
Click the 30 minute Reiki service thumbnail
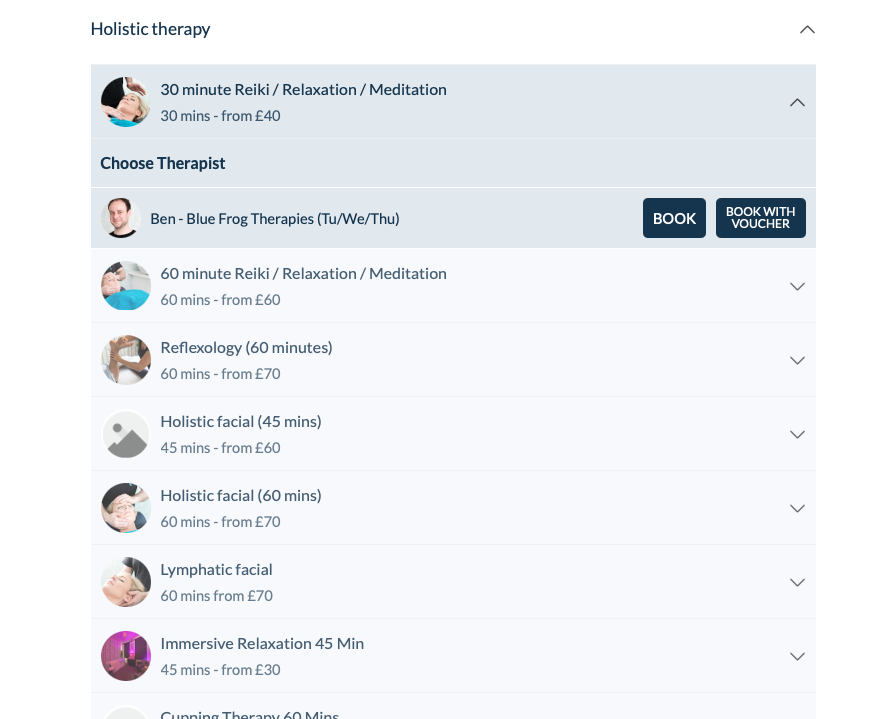[126, 102]
